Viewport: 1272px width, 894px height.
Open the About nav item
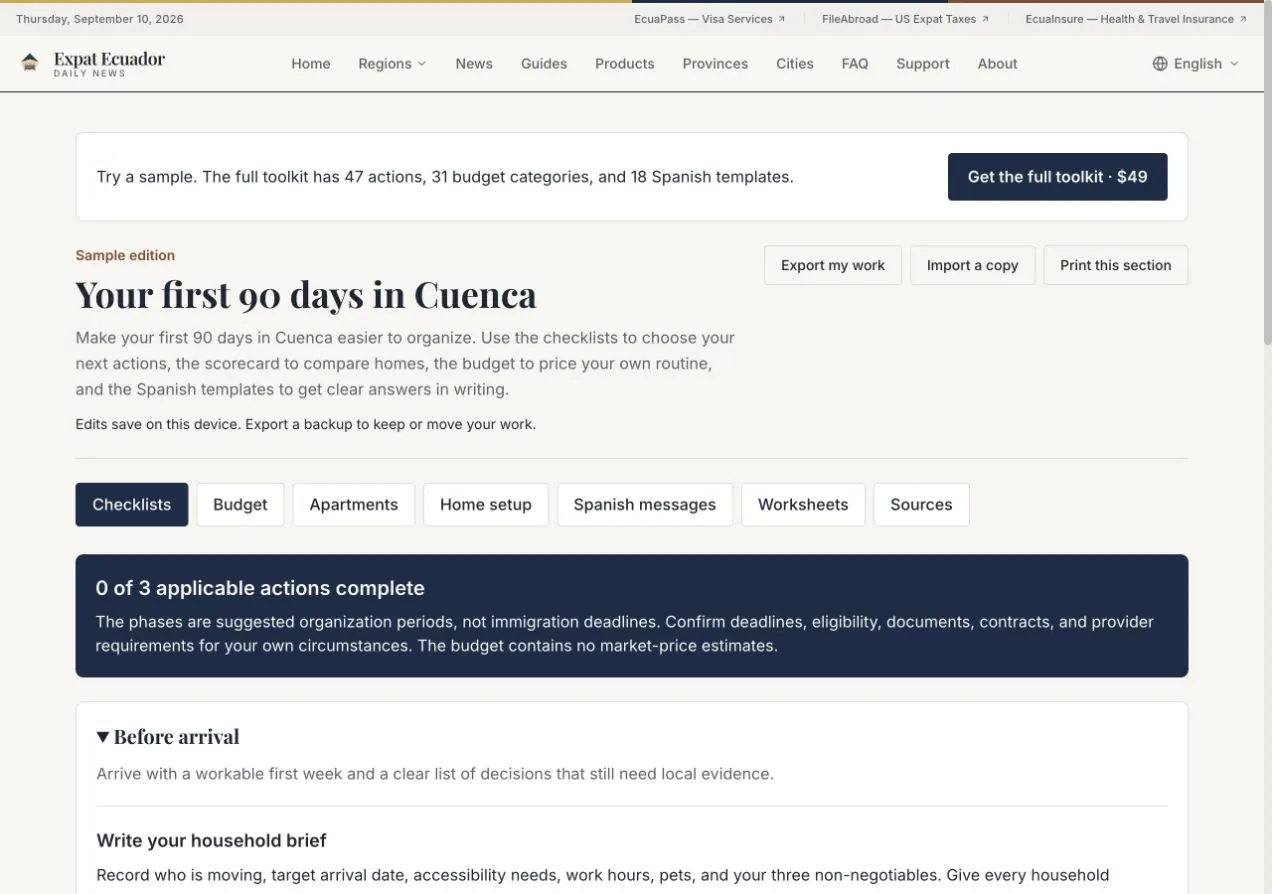(998, 63)
